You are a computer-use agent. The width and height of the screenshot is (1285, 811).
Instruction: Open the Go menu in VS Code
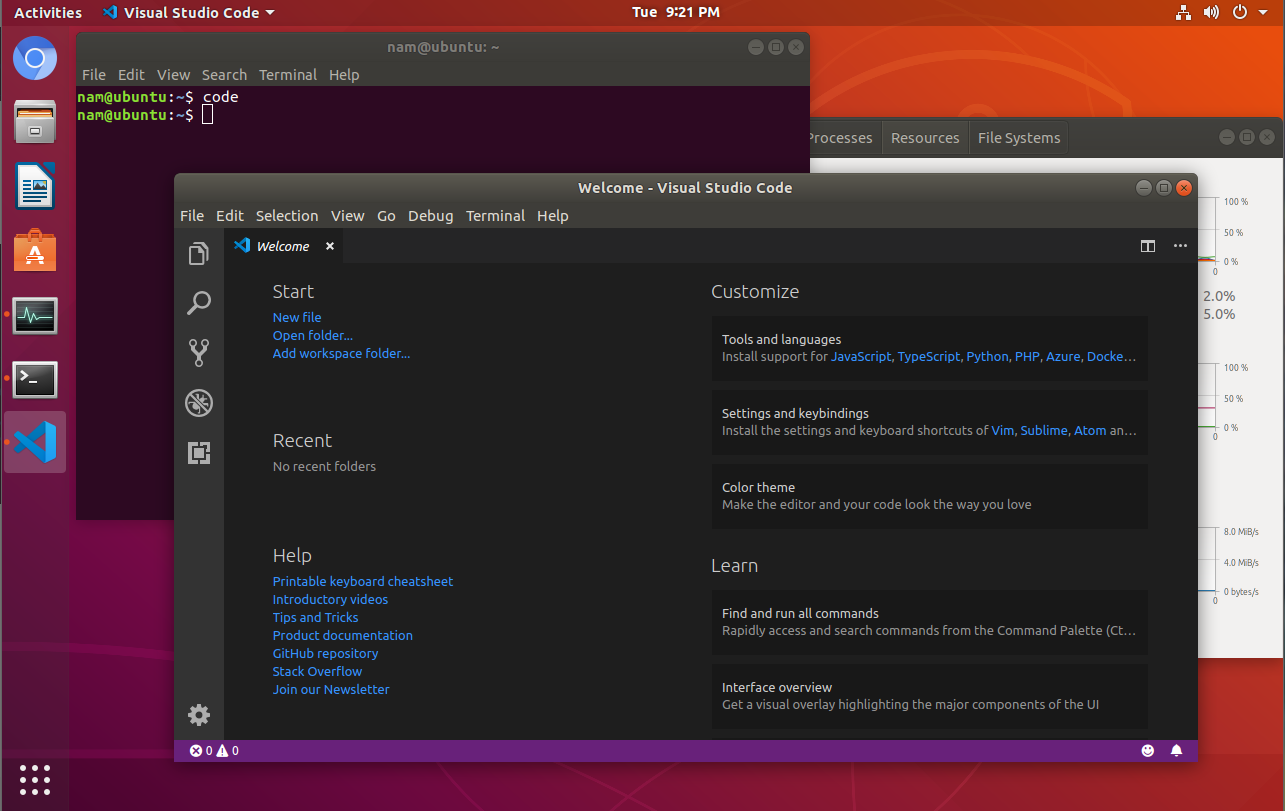[x=387, y=216]
